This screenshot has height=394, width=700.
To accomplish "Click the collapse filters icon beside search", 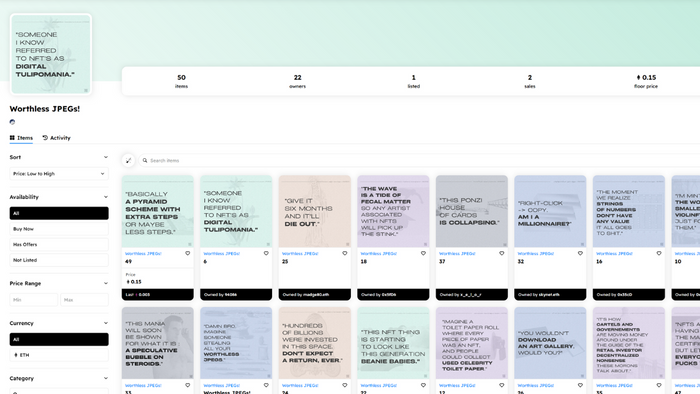I will click(x=129, y=160).
